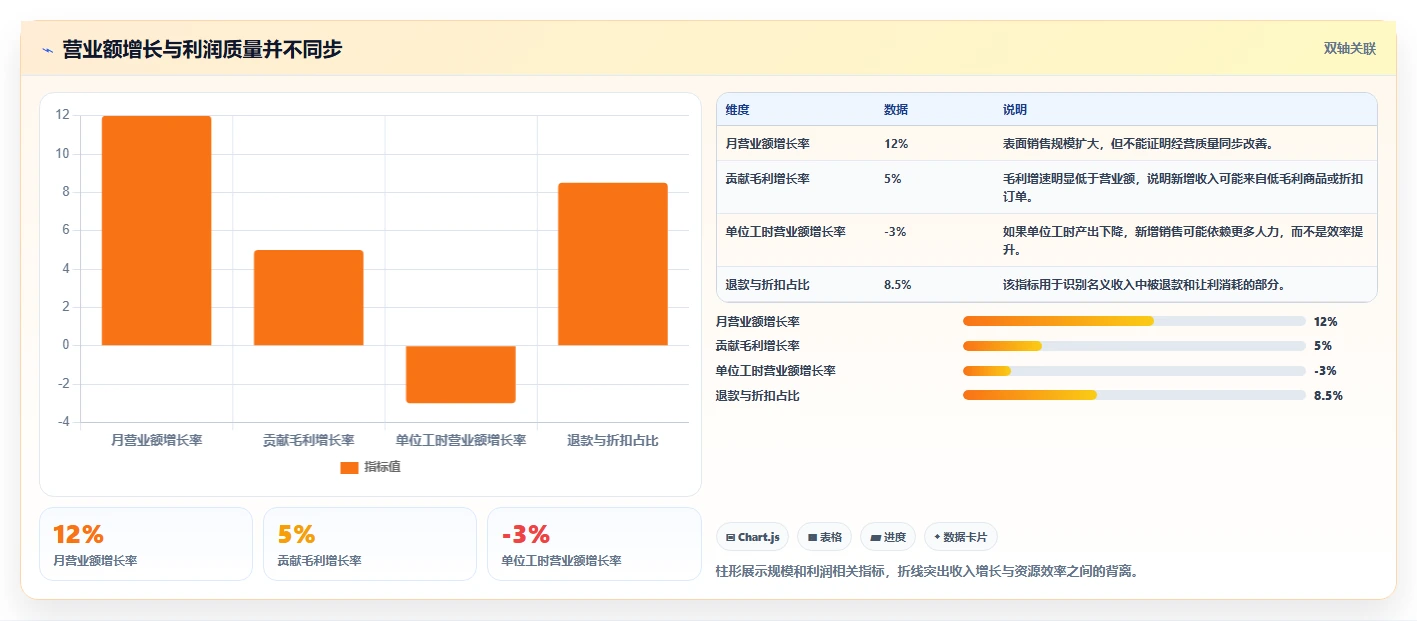The image size is (1417, 621).
Task: Click the title 营业额增长与利润质量并不同步
Action: [x=202, y=49]
